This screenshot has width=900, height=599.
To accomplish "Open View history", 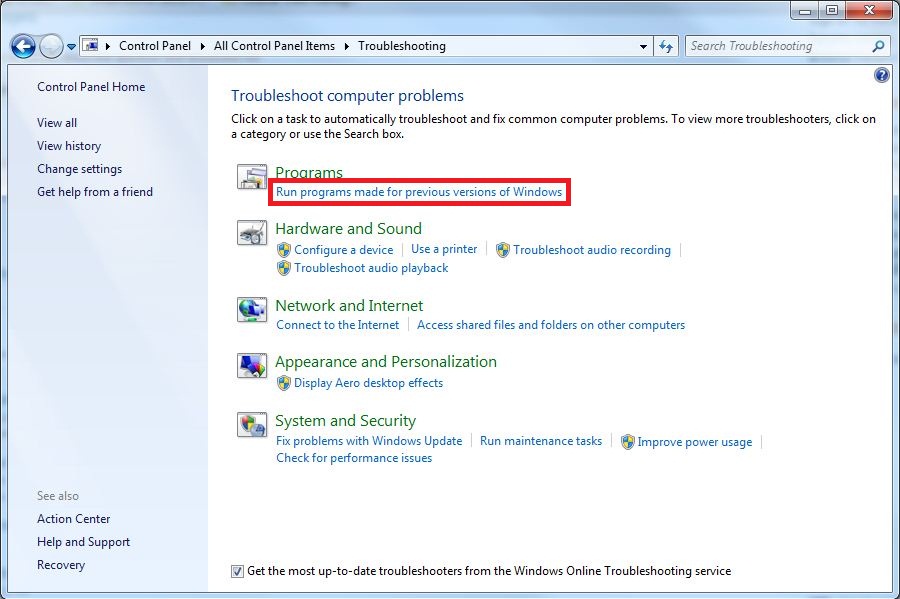I will point(69,146).
